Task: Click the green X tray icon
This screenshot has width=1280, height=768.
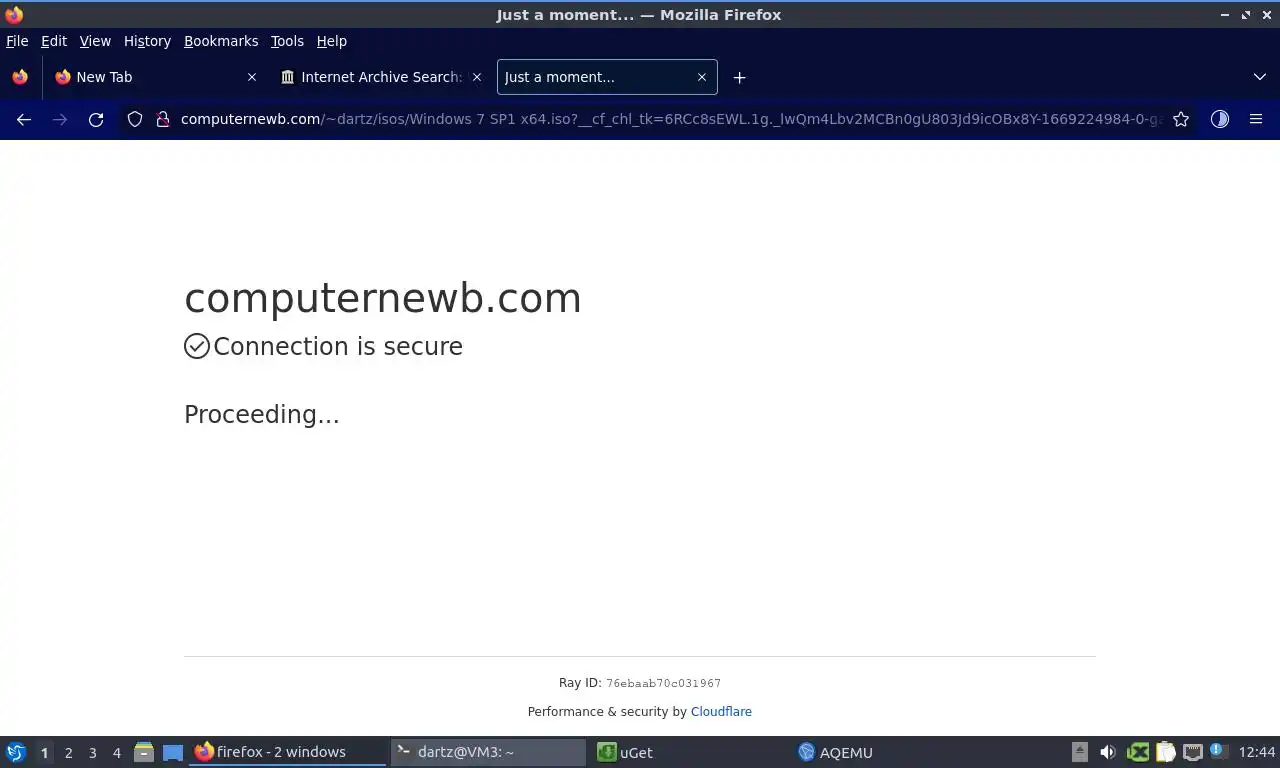Action: (x=1137, y=752)
